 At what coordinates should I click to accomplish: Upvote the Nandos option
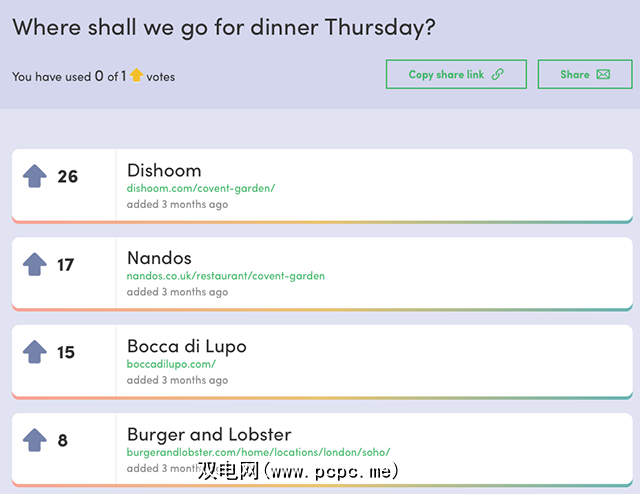[x=35, y=265]
